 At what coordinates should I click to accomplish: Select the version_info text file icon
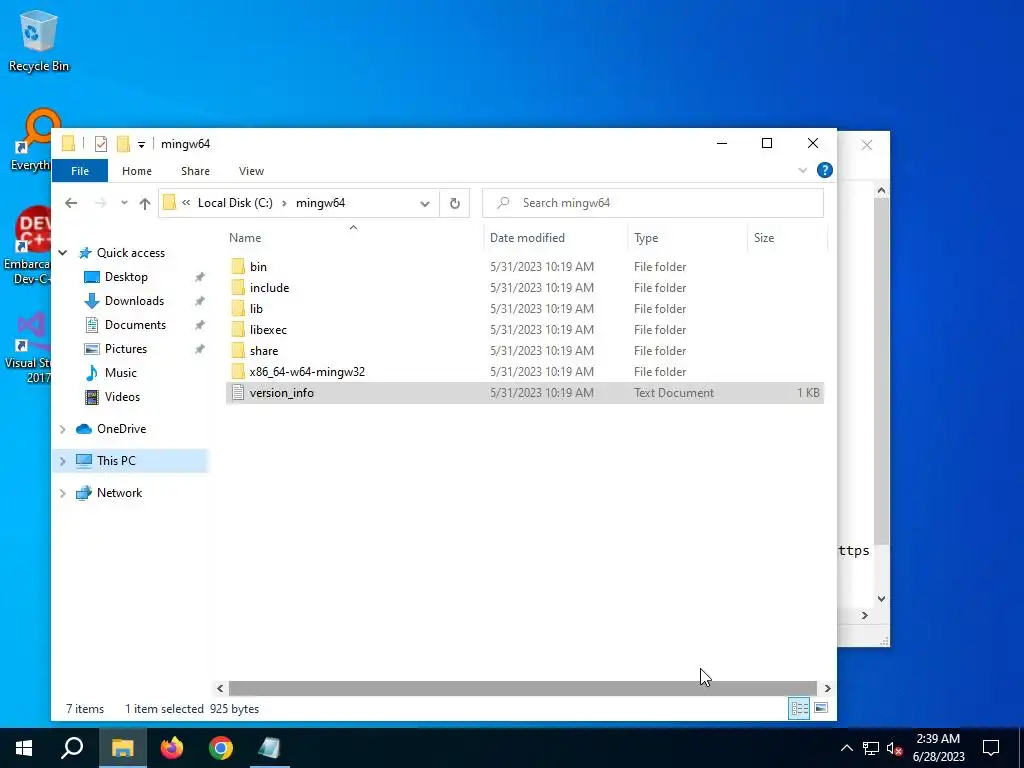tap(238, 392)
